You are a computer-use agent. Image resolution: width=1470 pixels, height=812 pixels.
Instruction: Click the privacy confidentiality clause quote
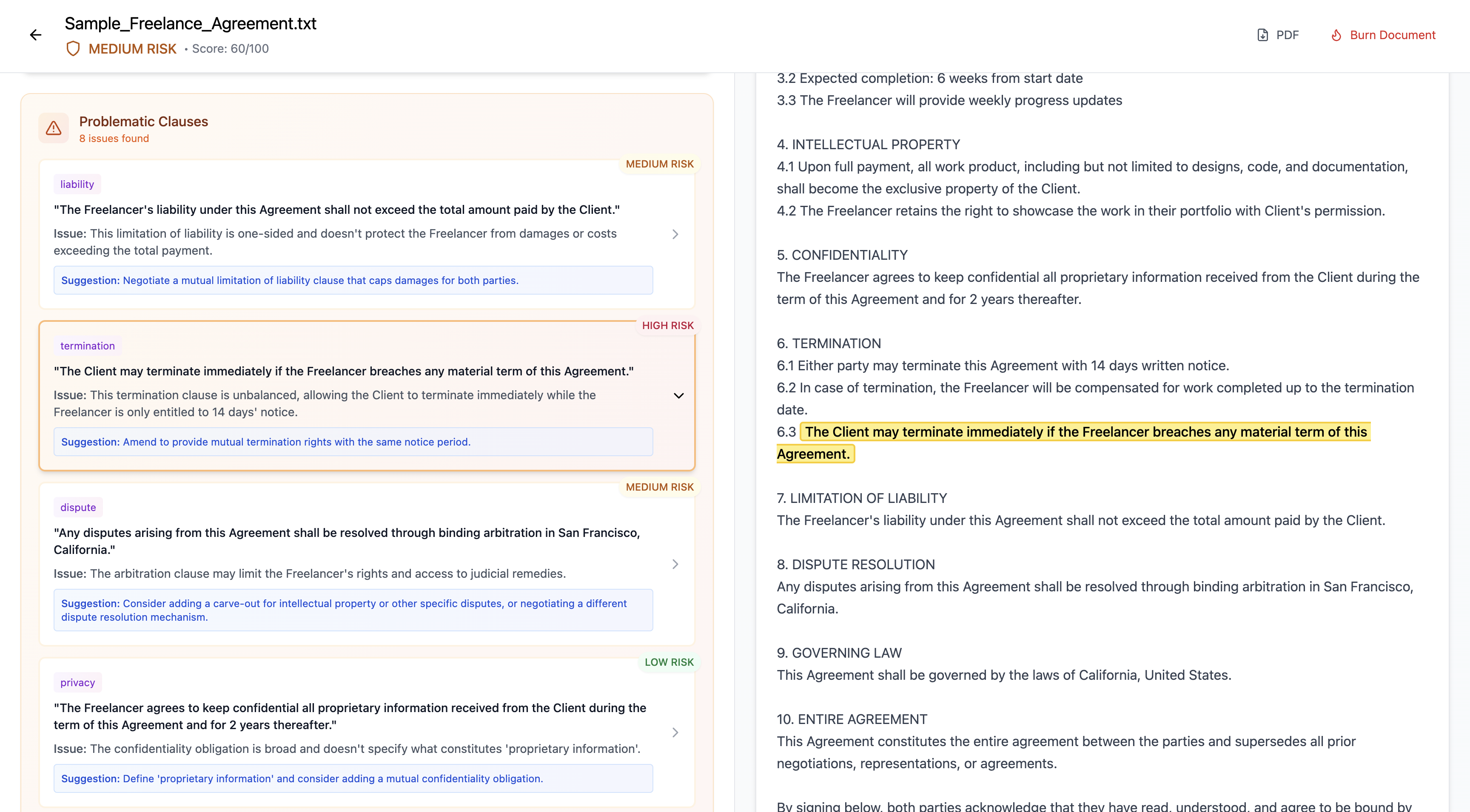click(x=350, y=715)
